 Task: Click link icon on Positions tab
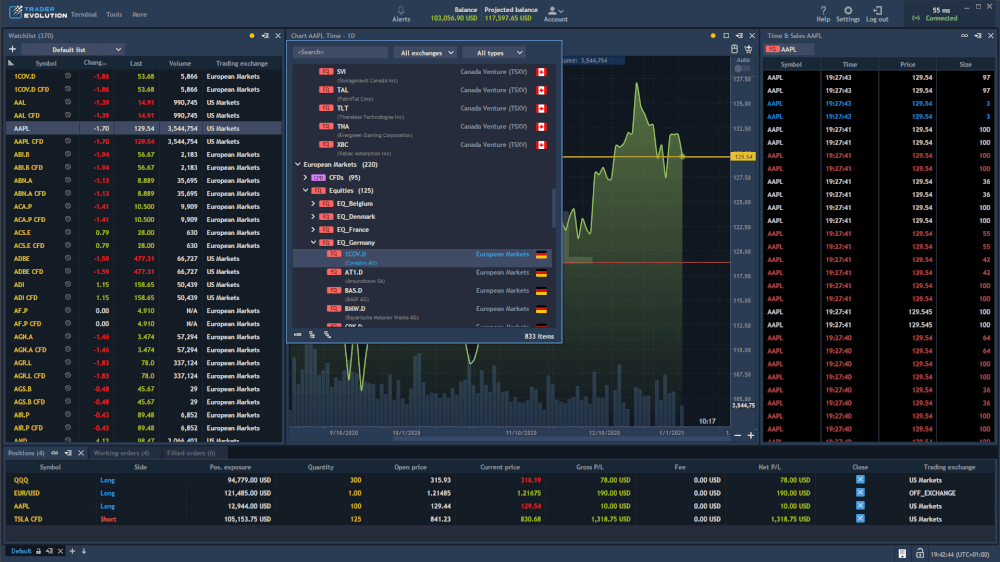coord(54,453)
